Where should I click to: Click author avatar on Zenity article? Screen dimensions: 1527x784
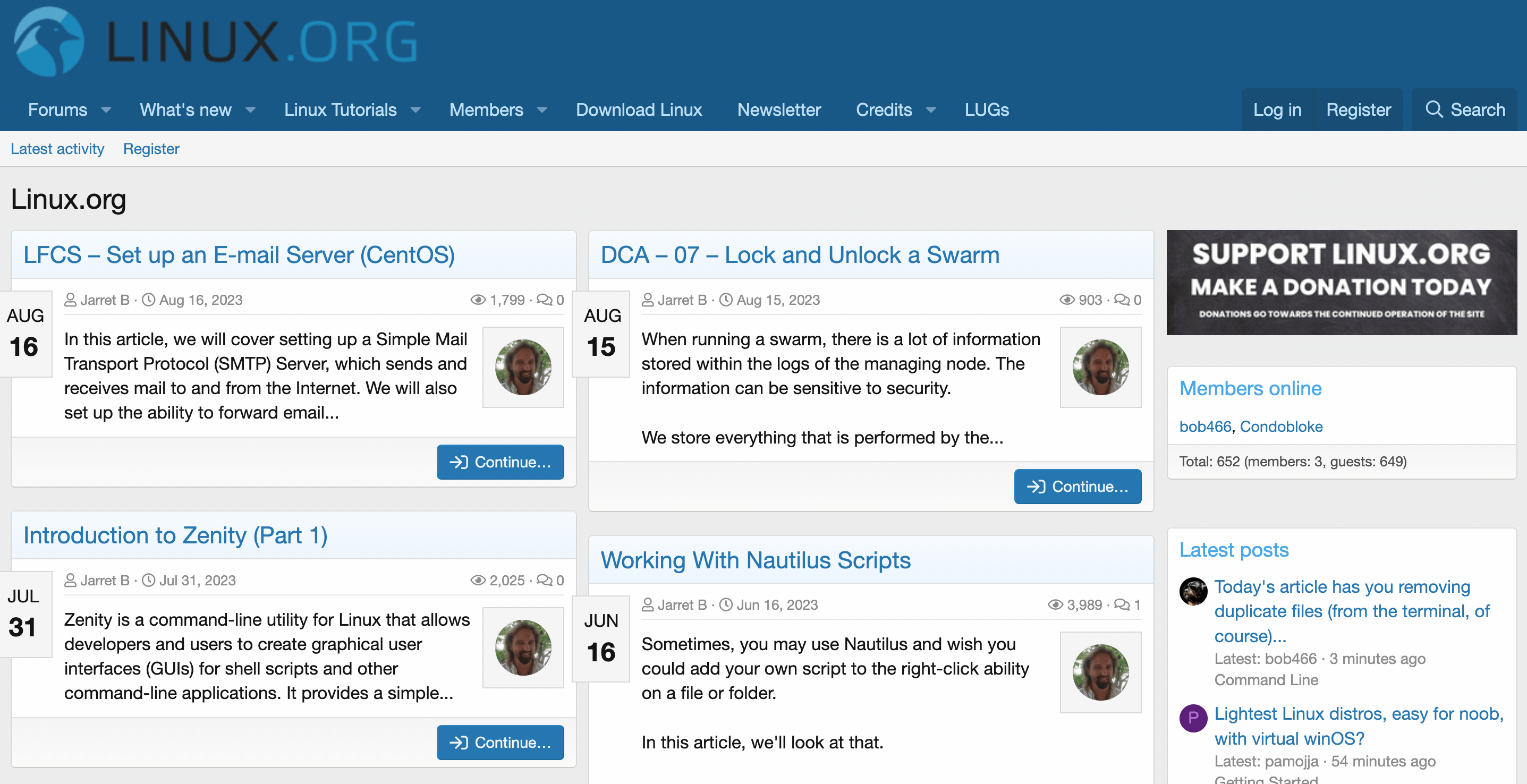pyautogui.click(x=523, y=647)
